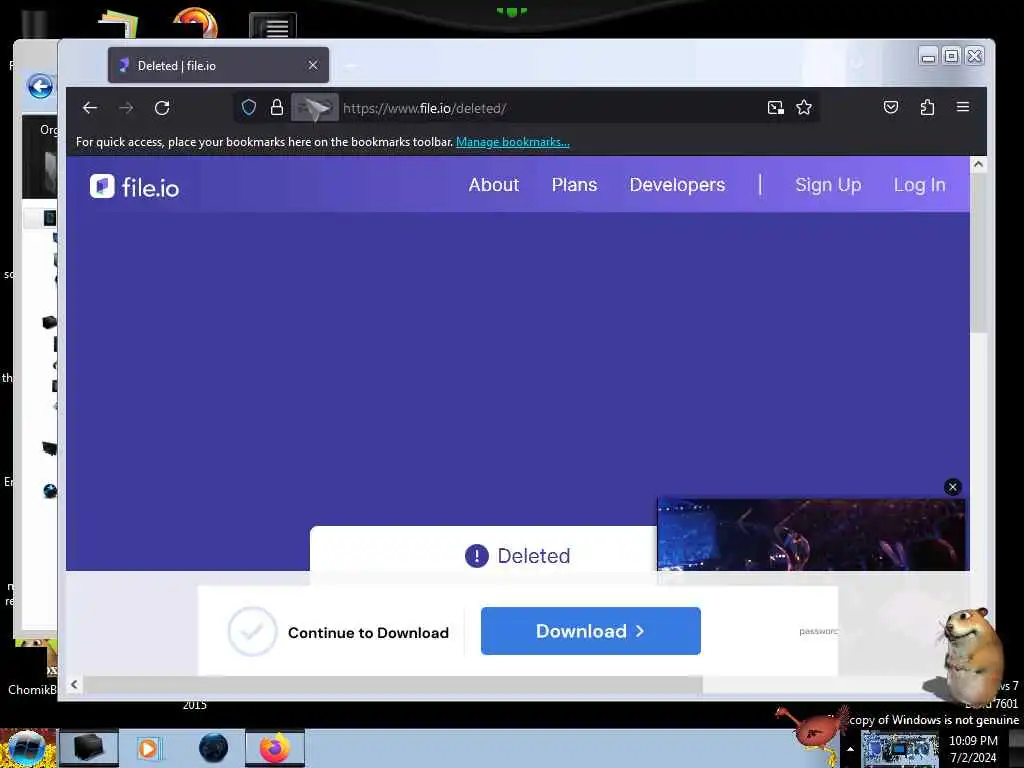The width and height of the screenshot is (1024, 768).
Task: Reload the file.io page
Action: [x=162, y=108]
